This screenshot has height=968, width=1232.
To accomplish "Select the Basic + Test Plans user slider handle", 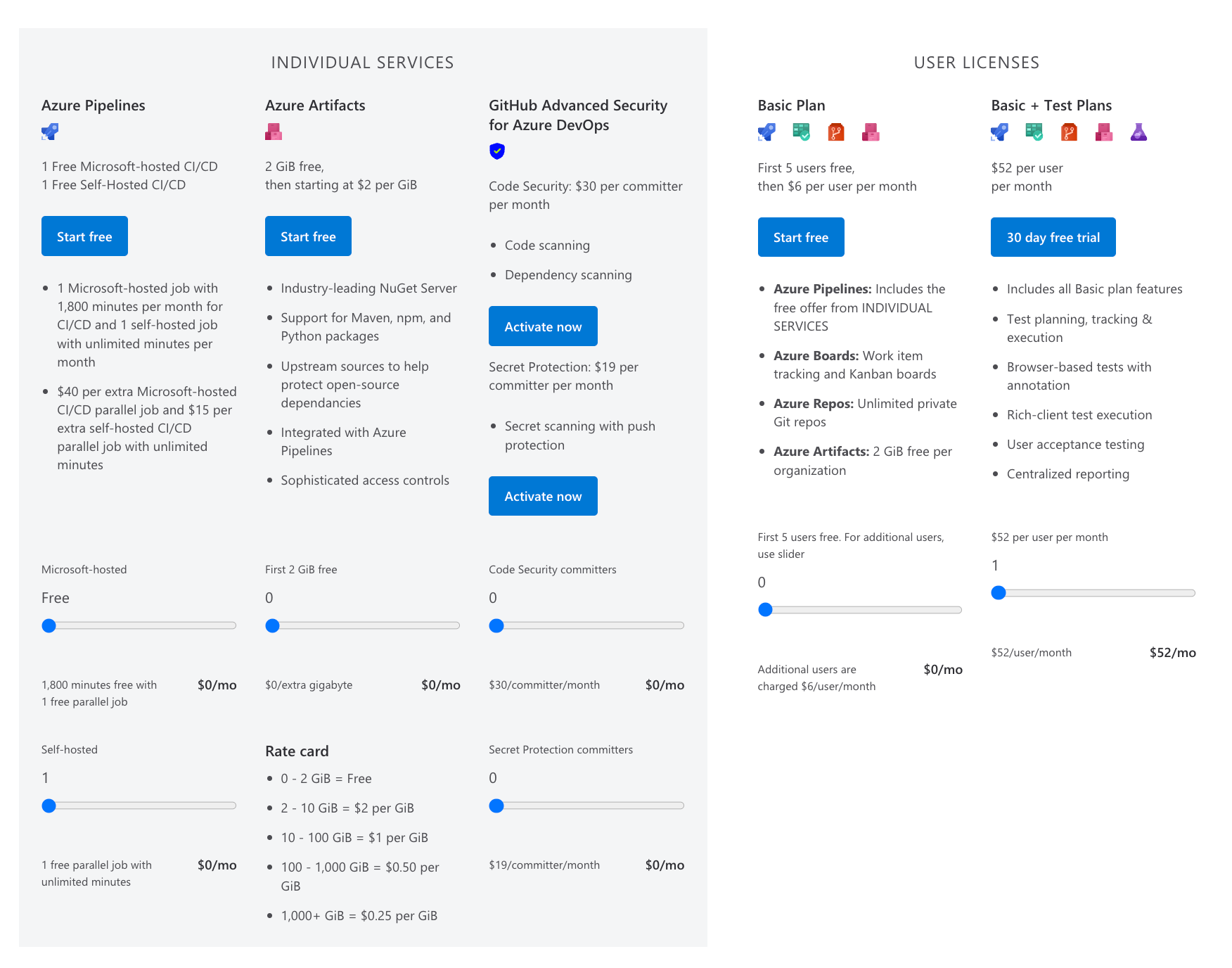I will point(999,593).
